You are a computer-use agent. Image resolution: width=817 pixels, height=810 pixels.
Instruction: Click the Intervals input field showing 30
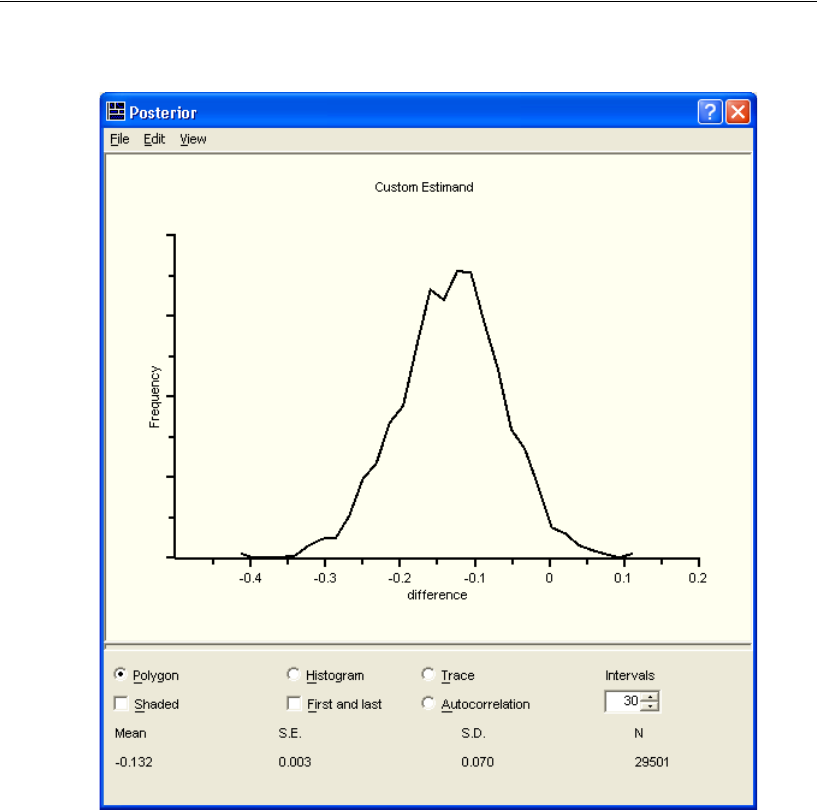click(x=623, y=701)
